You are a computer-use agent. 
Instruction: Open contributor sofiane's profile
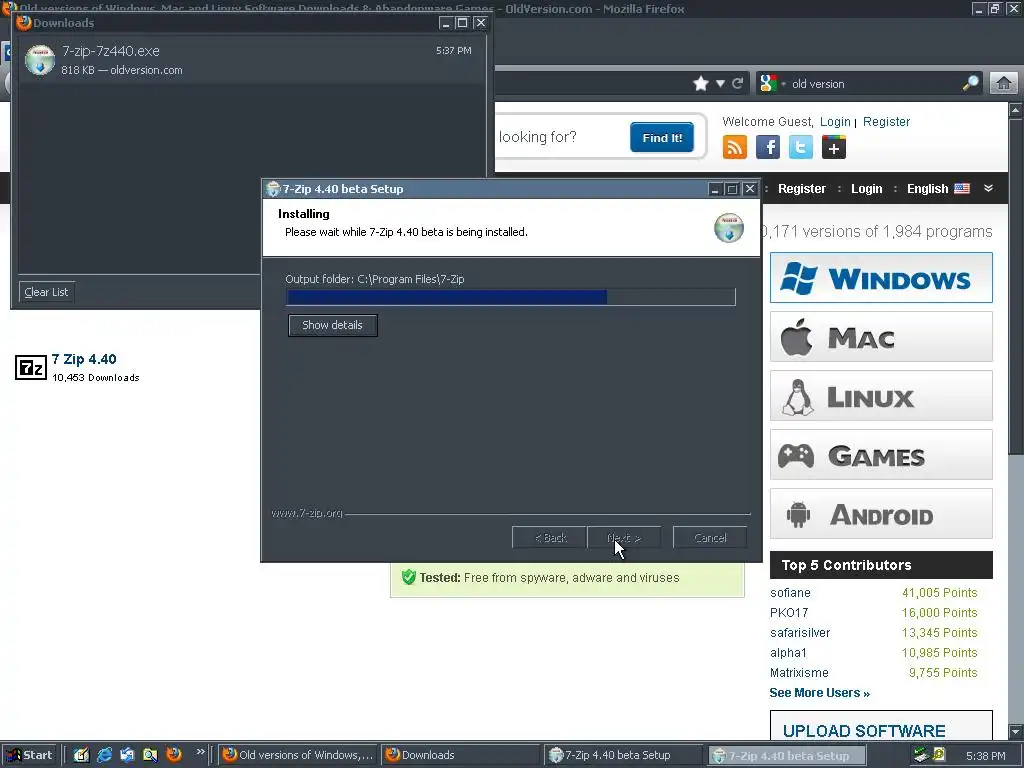pyautogui.click(x=790, y=593)
